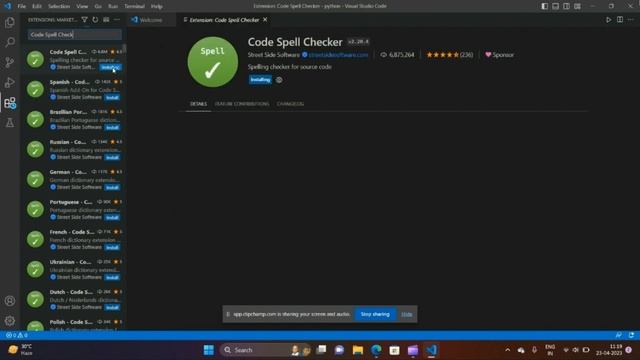Image resolution: width=640 pixels, height=360 pixels.
Task: Install Ukrainian dictionary extension
Action: click(x=112, y=278)
